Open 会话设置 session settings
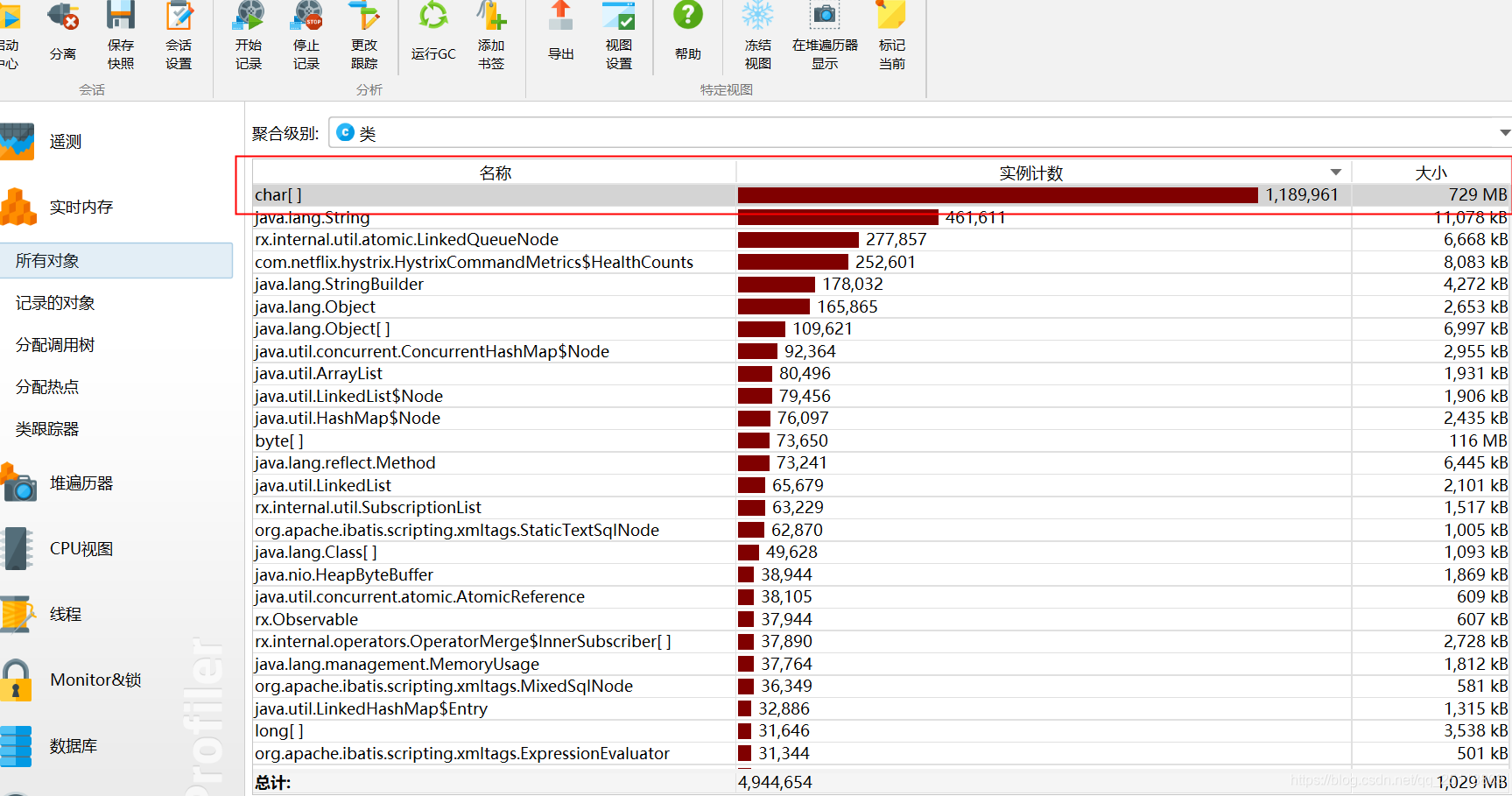 tap(179, 16)
